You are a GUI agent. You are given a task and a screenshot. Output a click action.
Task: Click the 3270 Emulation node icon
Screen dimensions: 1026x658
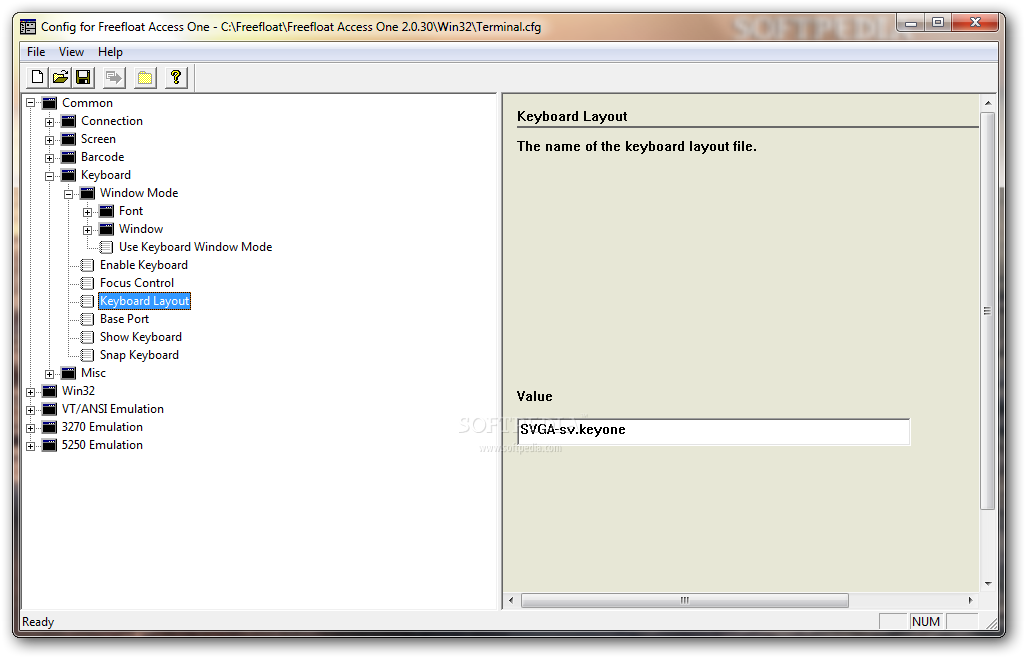click(x=50, y=426)
